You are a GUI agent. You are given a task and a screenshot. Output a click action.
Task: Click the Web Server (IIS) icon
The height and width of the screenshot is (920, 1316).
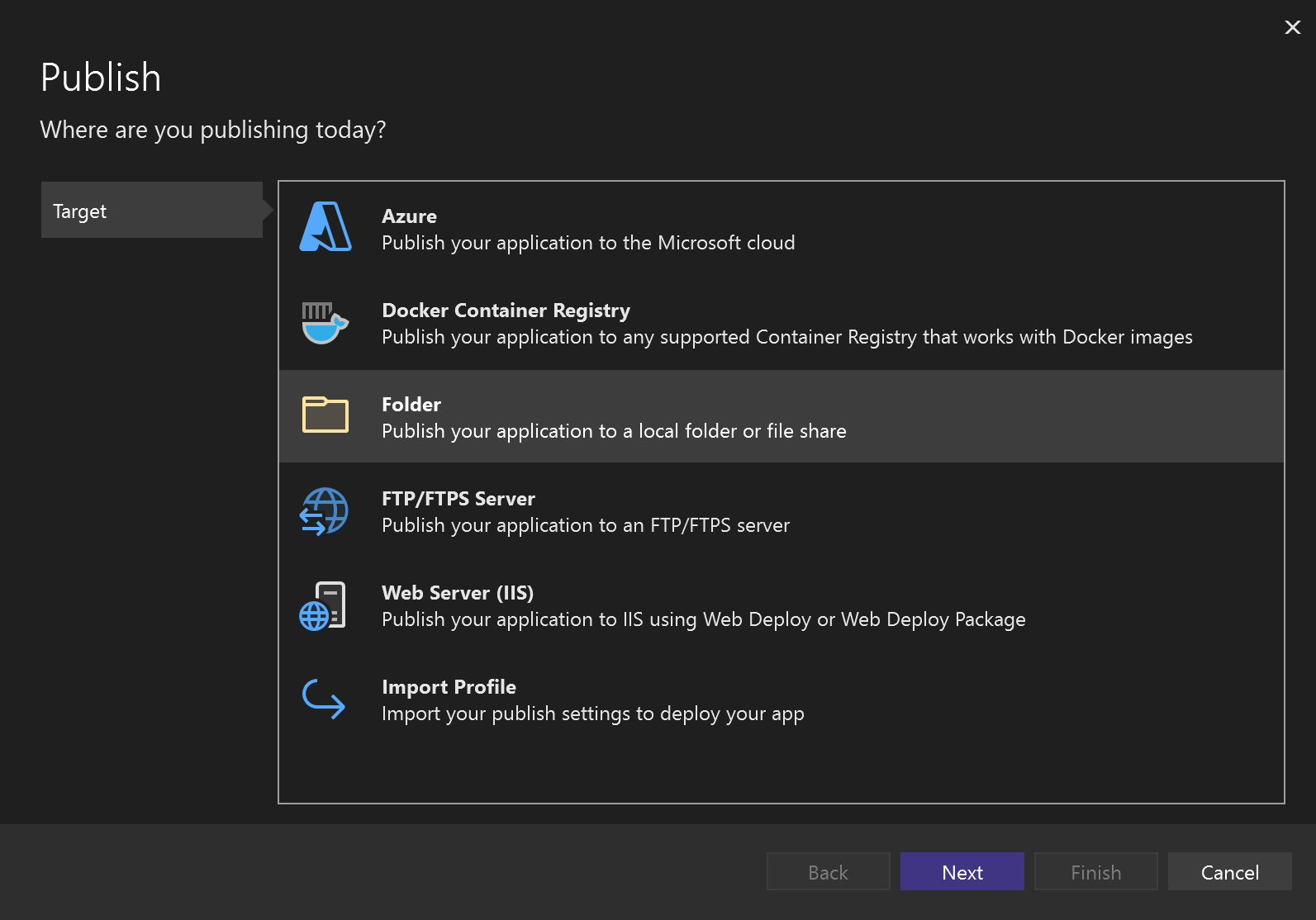point(323,605)
